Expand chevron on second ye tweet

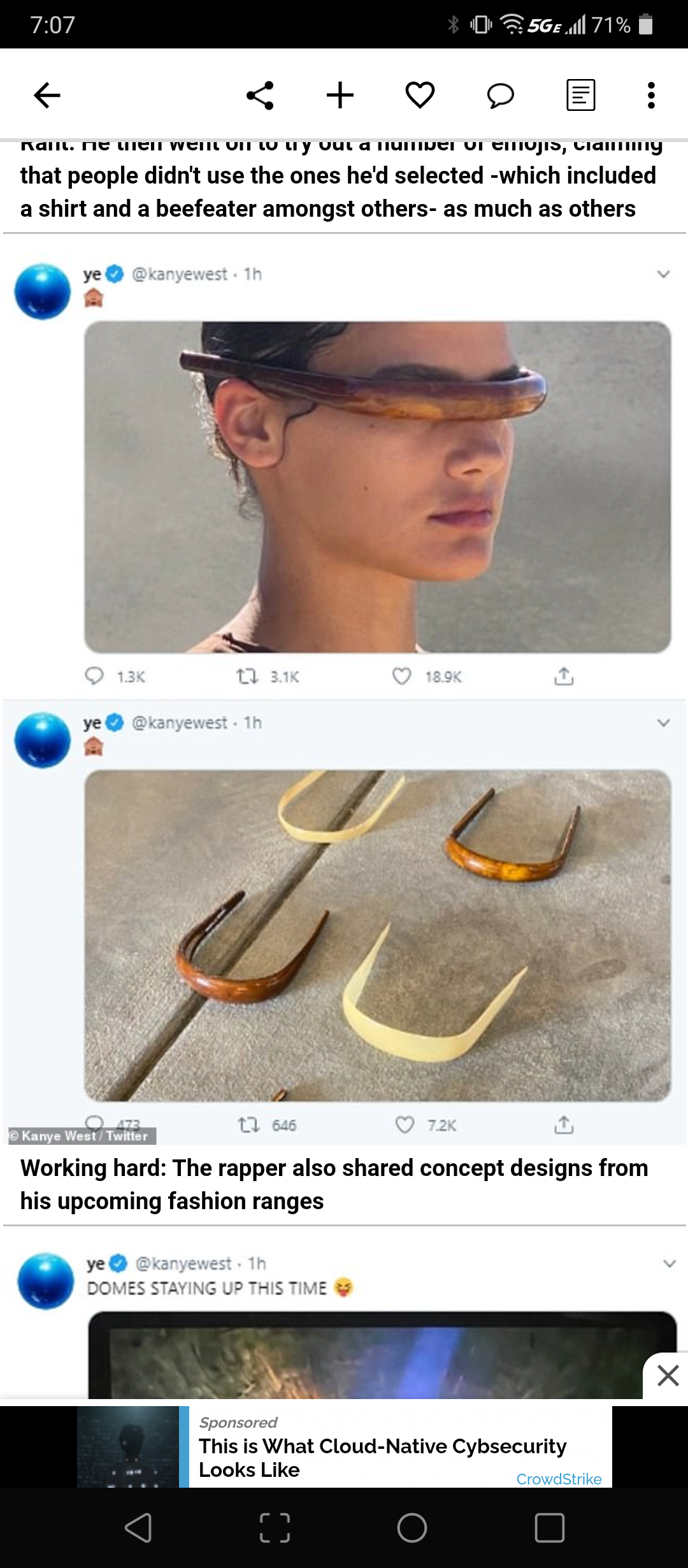(663, 723)
